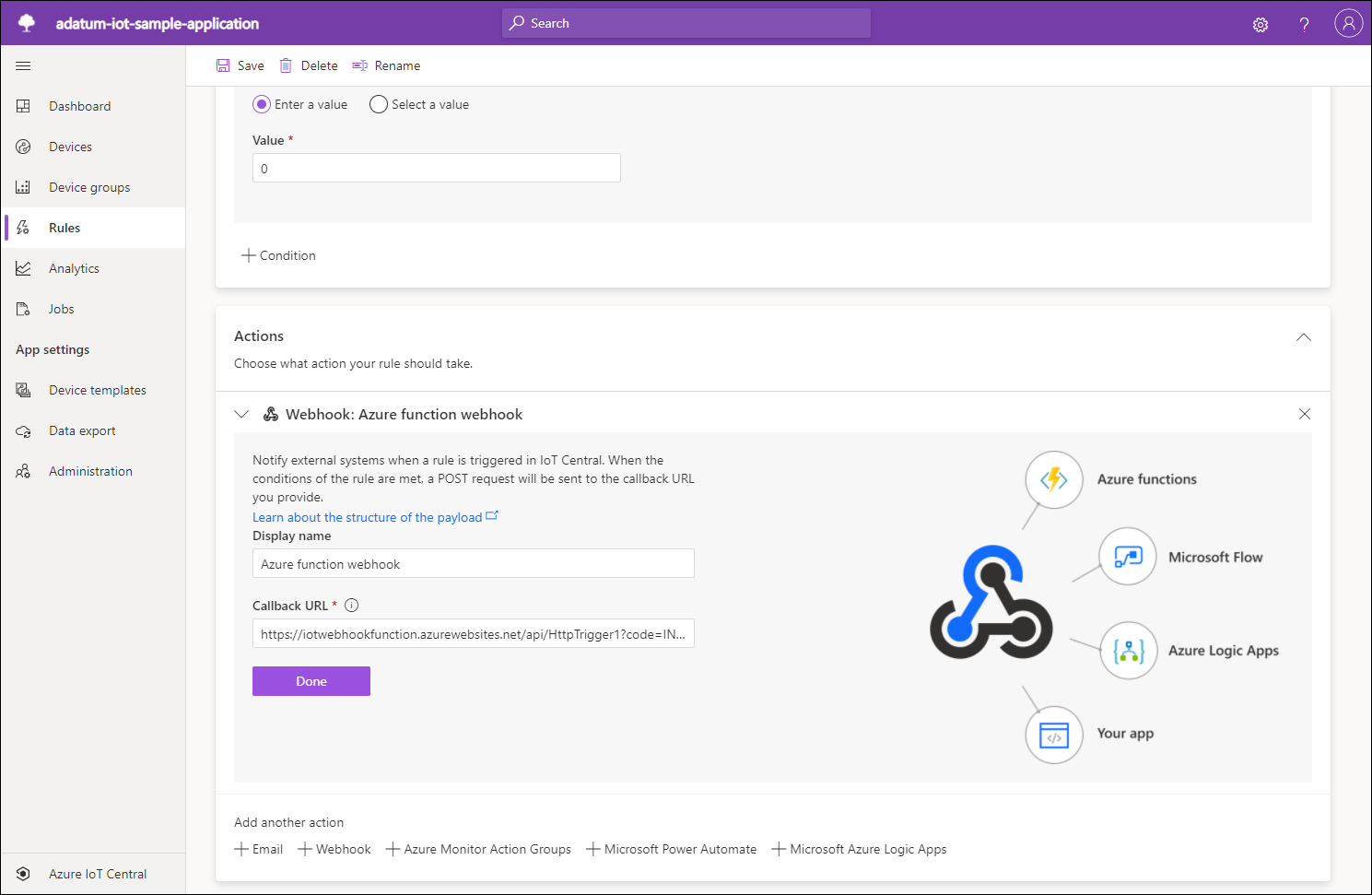The image size is (1372, 895).
Task: Click the Azure Logic Apps circle icon
Action: point(1129,651)
